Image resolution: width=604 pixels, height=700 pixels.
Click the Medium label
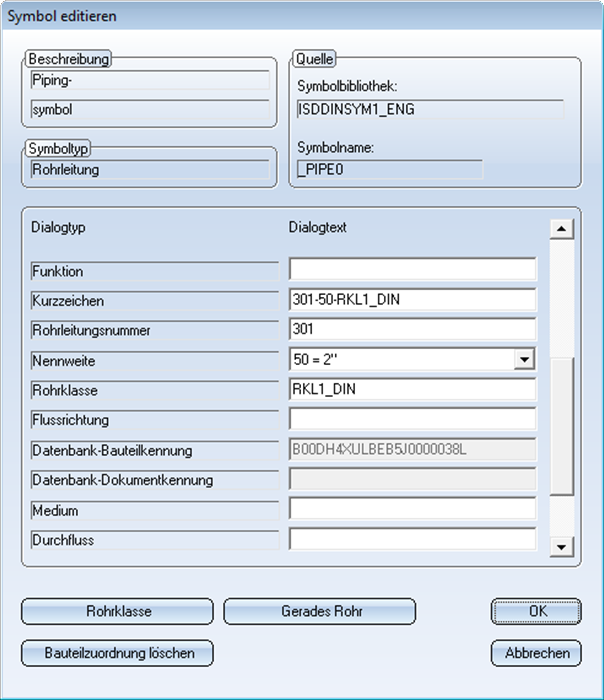[155, 510]
